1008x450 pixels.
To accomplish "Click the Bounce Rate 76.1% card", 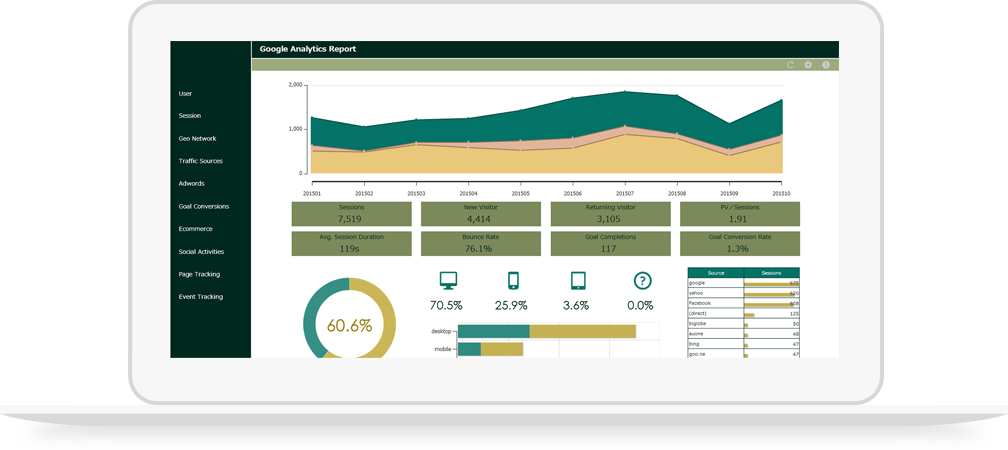I will [481, 244].
